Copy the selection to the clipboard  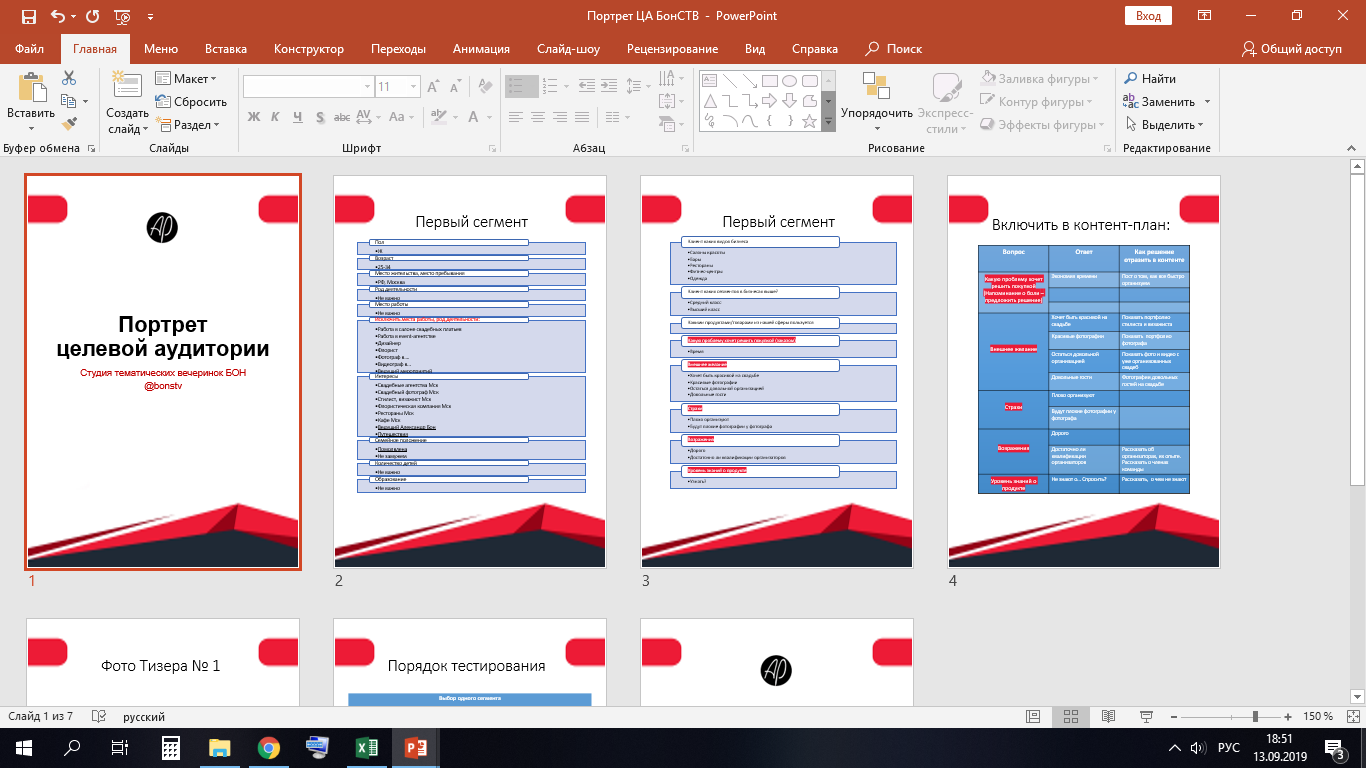pyautogui.click(x=69, y=101)
